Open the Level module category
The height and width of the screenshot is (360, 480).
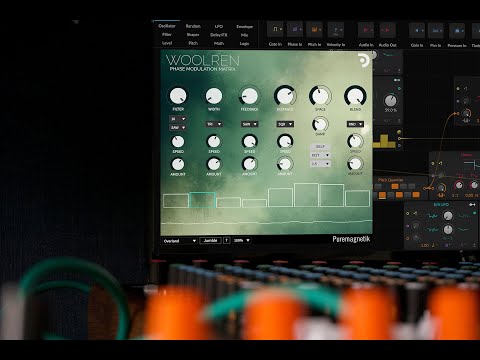167,43
